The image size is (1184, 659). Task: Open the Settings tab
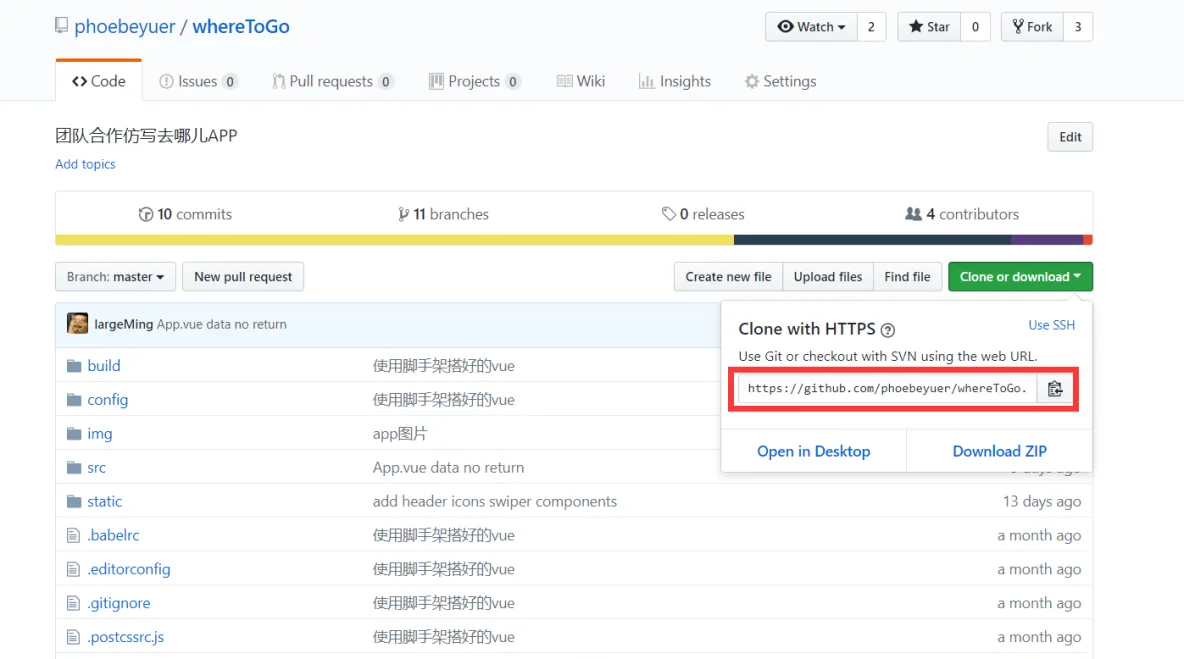[x=780, y=81]
